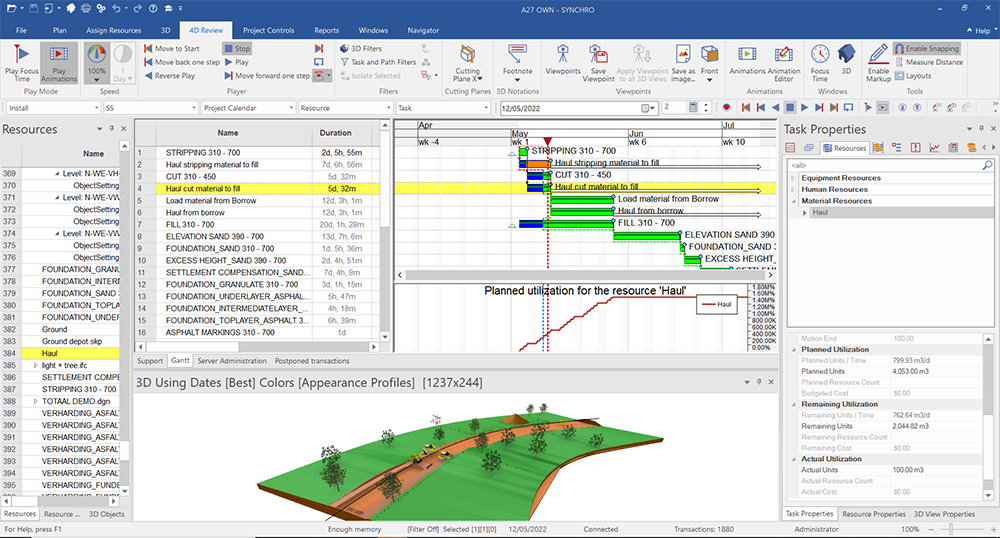Click the FILL 310 - 700 Gantt bar

pos(566,224)
